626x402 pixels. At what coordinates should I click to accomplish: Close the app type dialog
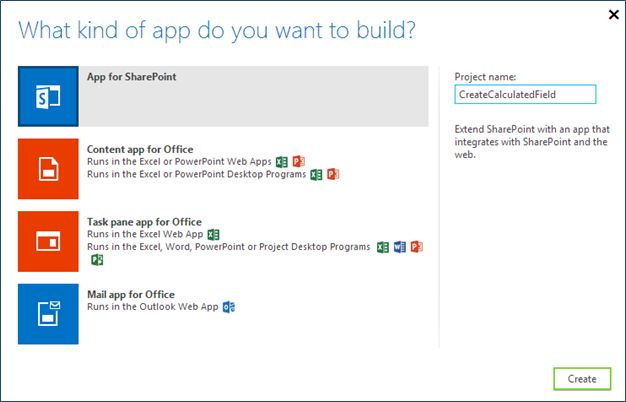click(x=614, y=15)
